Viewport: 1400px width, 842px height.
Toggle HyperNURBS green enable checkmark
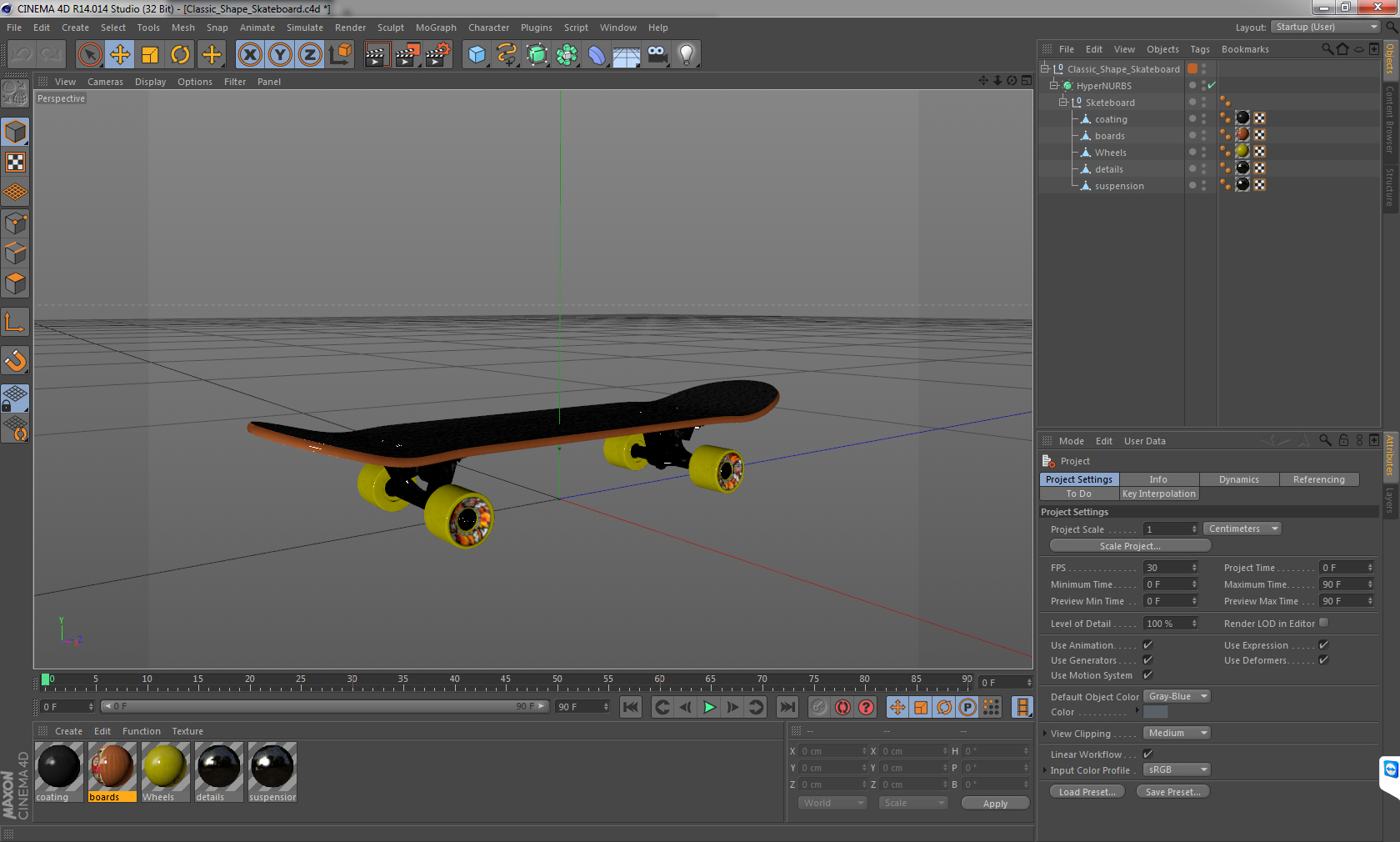tap(1212, 85)
